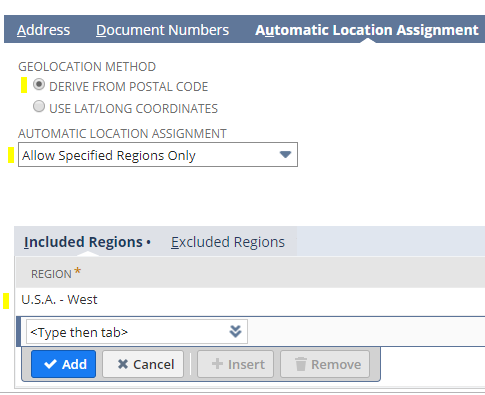
Task: Cancel the region line edit
Action: click(143, 364)
